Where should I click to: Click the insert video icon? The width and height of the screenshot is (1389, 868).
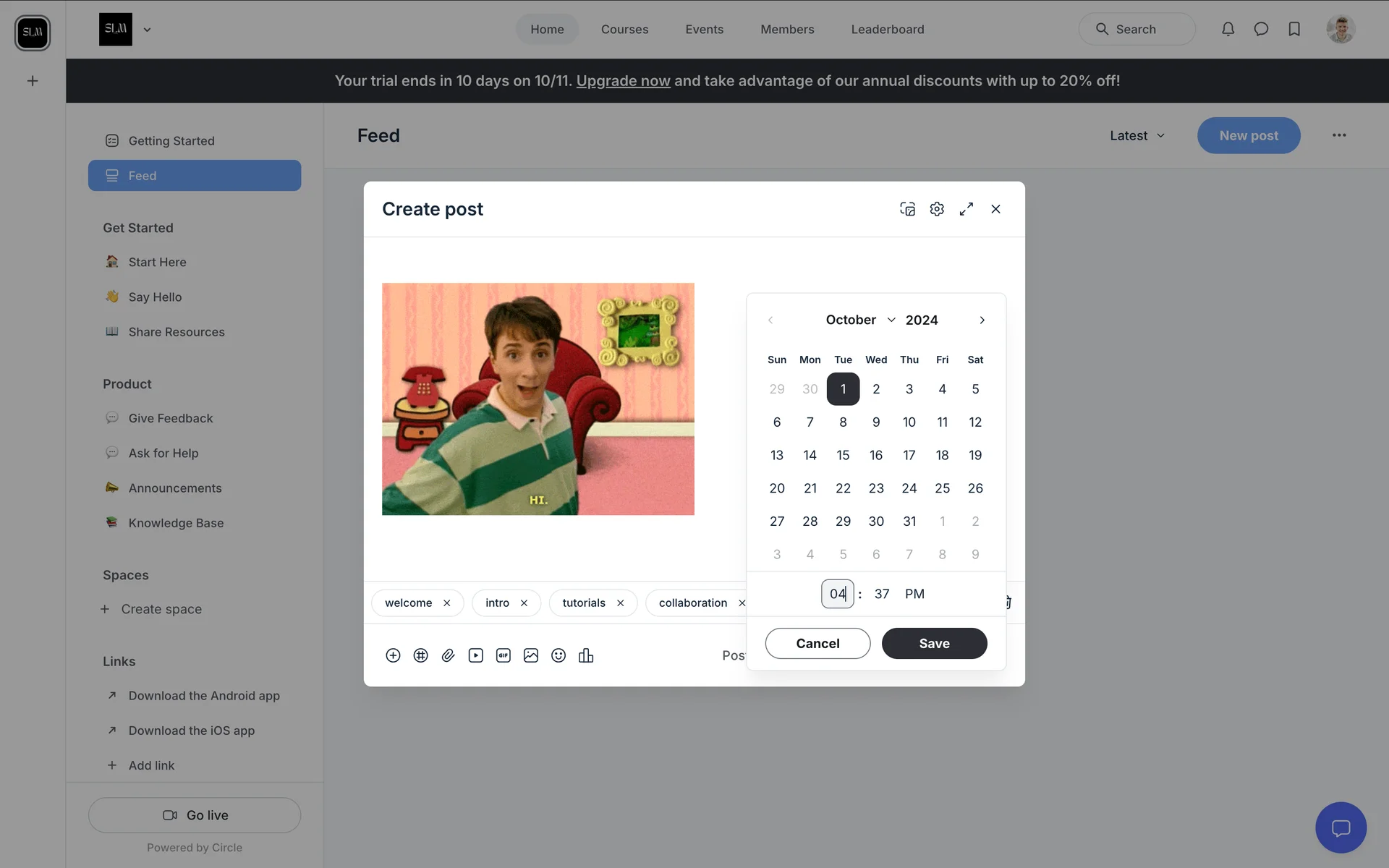click(476, 655)
